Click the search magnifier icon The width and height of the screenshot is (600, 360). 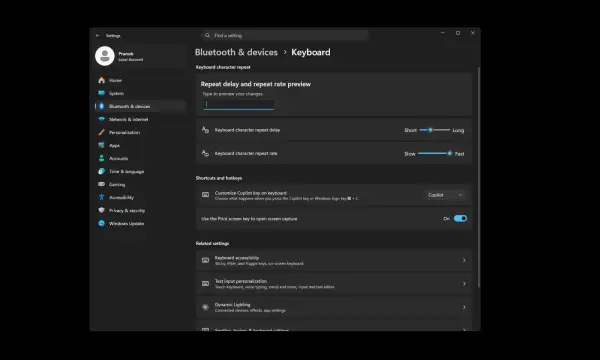[207, 36]
